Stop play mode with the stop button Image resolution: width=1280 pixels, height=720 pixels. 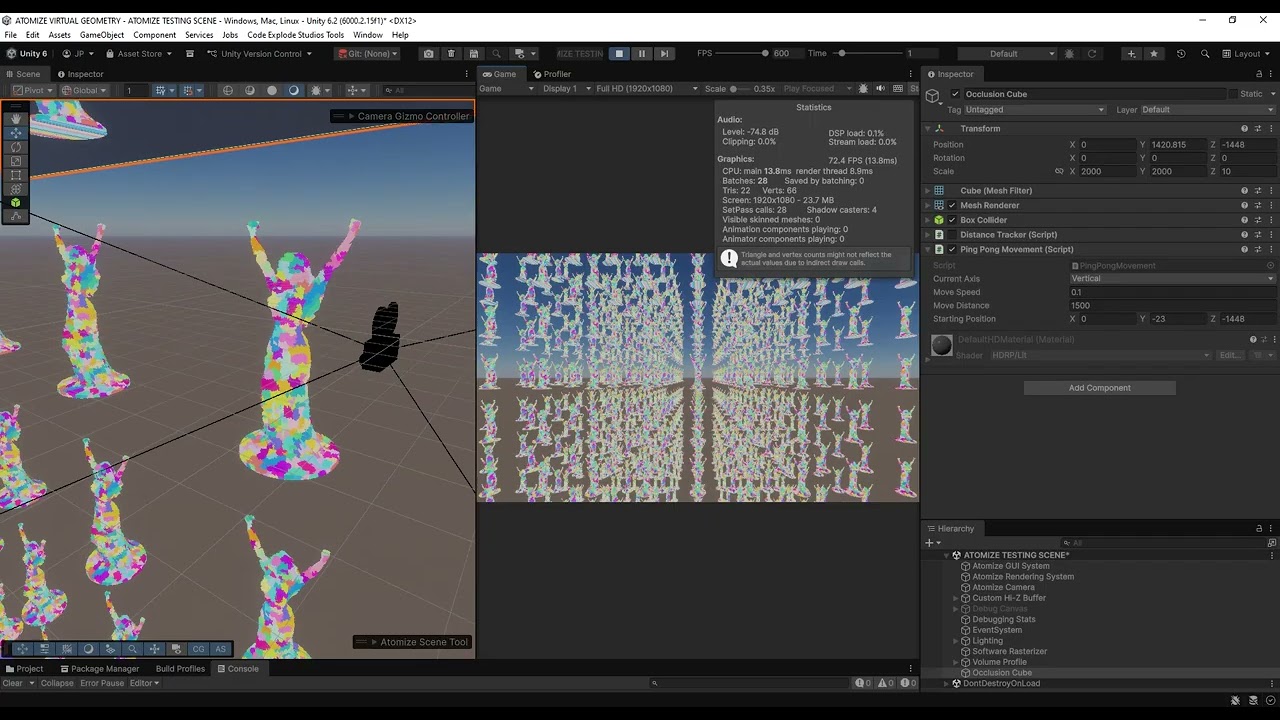(x=619, y=54)
